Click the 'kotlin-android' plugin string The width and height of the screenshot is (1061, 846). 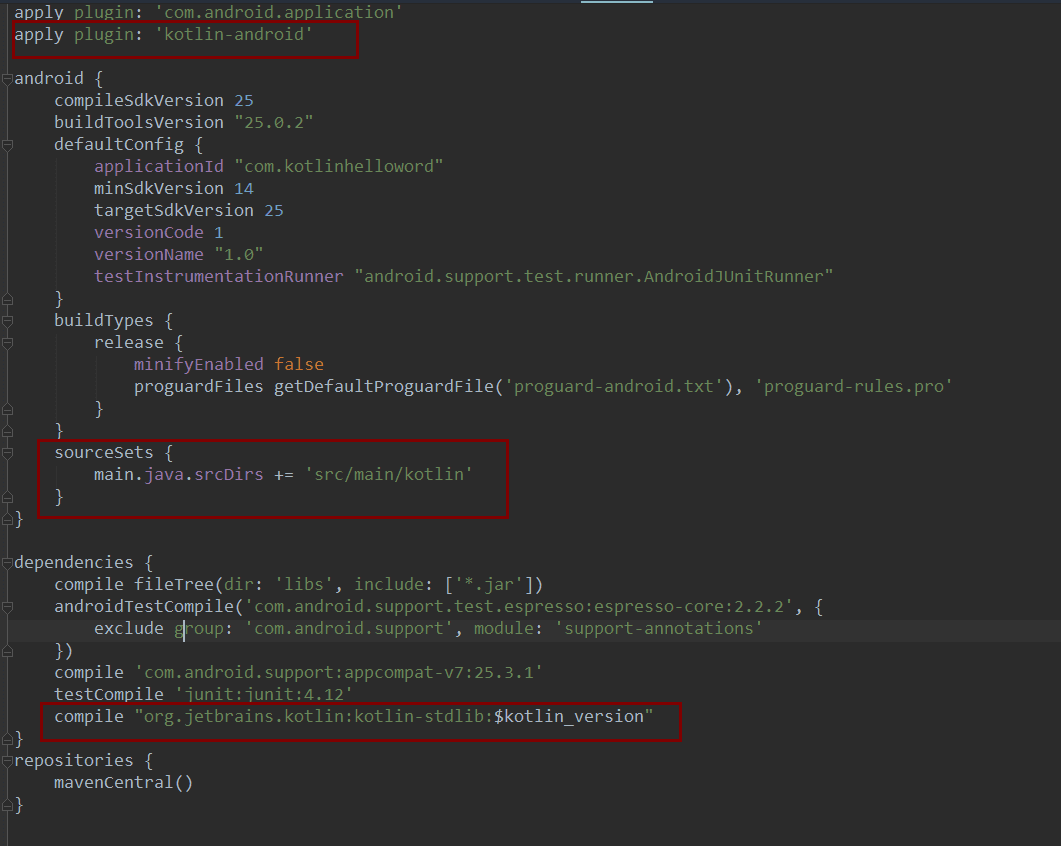click(233, 35)
